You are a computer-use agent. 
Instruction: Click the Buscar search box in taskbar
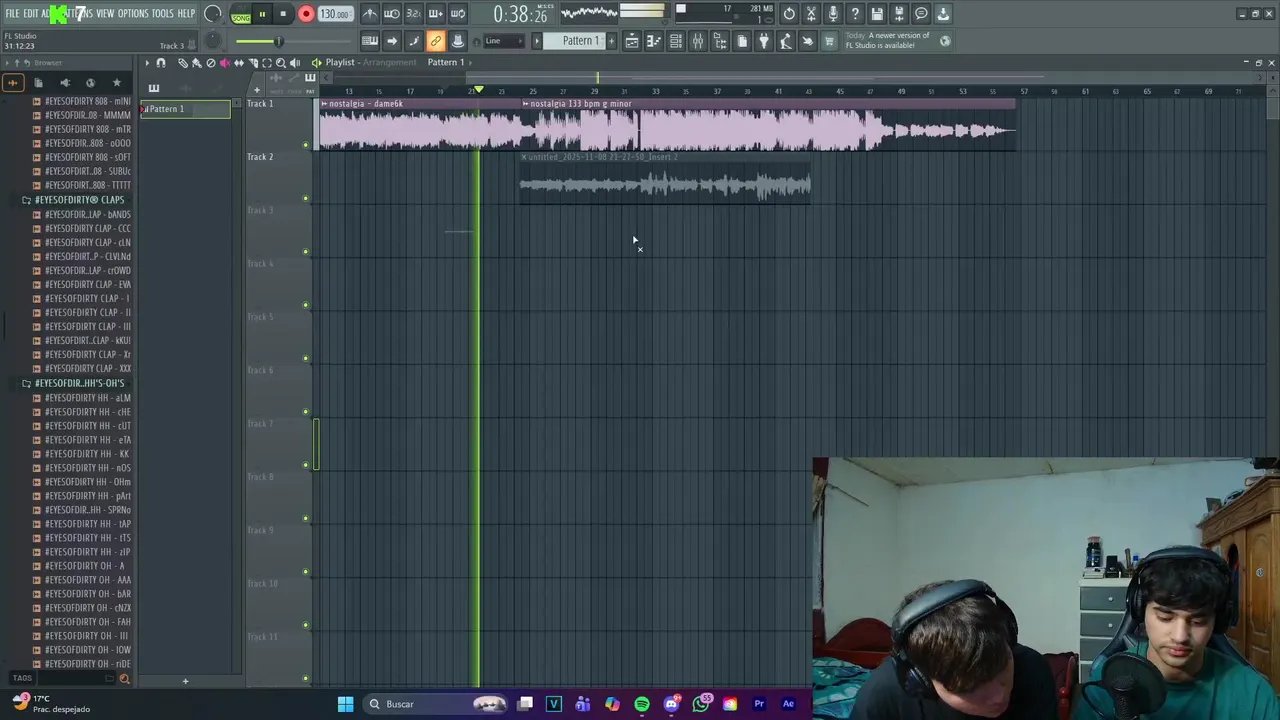tap(435, 704)
